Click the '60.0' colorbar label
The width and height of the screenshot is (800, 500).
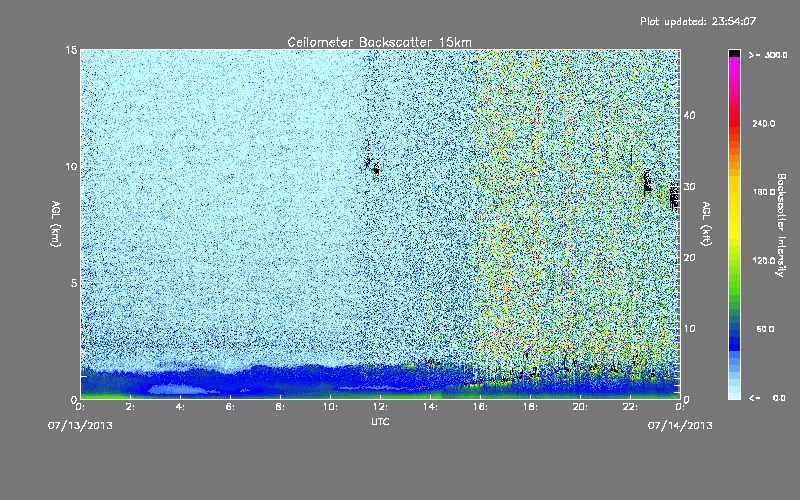point(765,329)
